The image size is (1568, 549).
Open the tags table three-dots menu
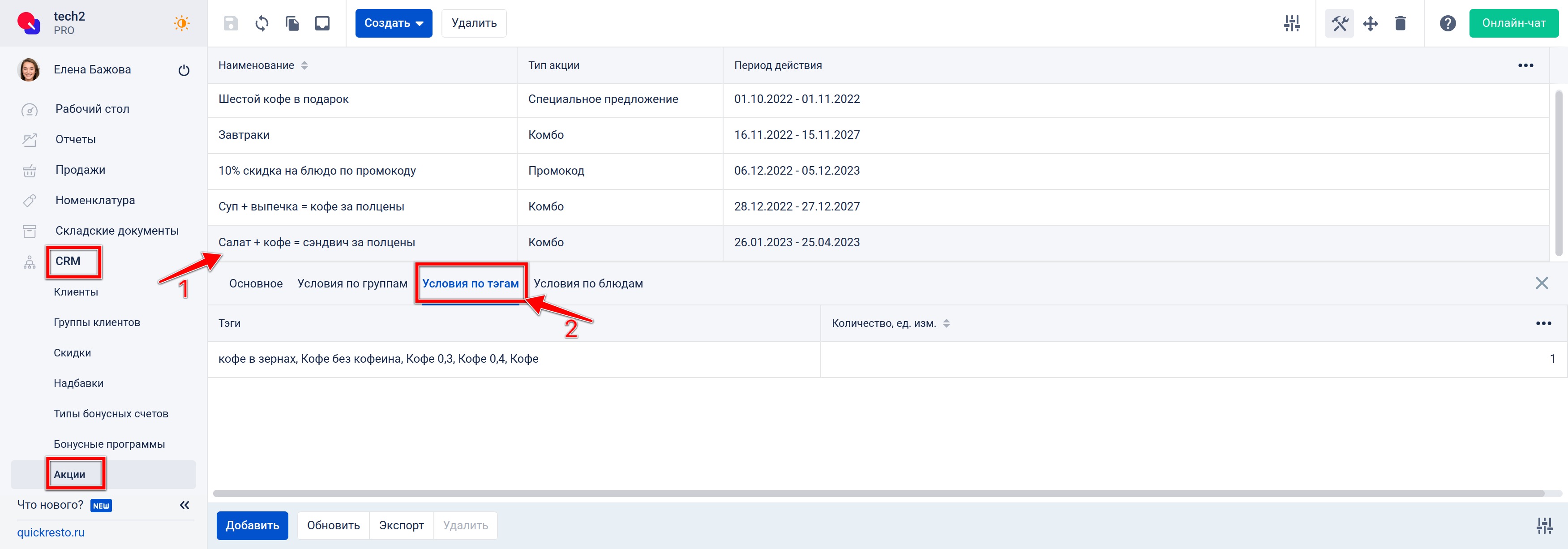(1543, 323)
